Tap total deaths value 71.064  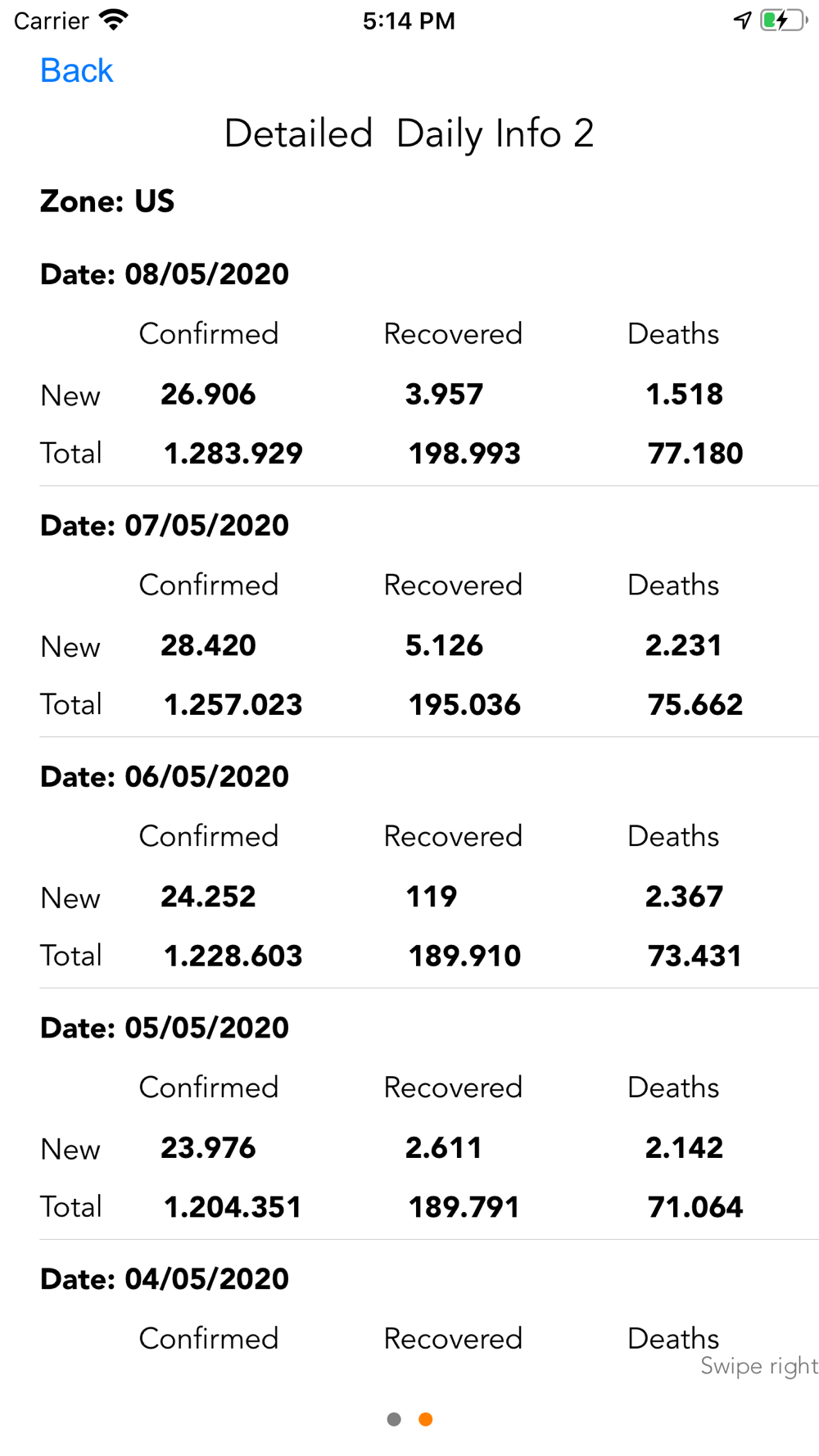(x=695, y=1207)
